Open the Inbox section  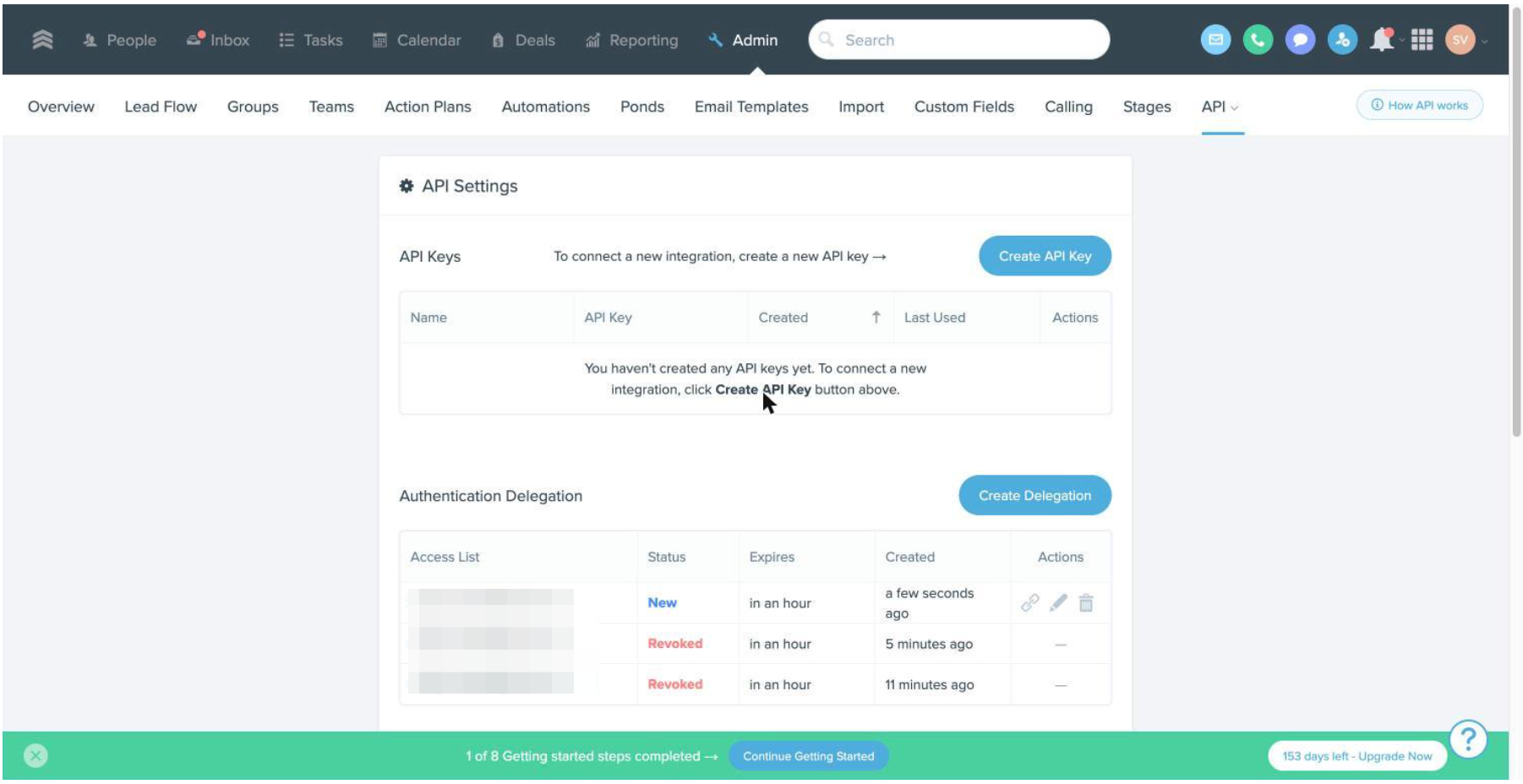pyautogui.click(x=218, y=40)
